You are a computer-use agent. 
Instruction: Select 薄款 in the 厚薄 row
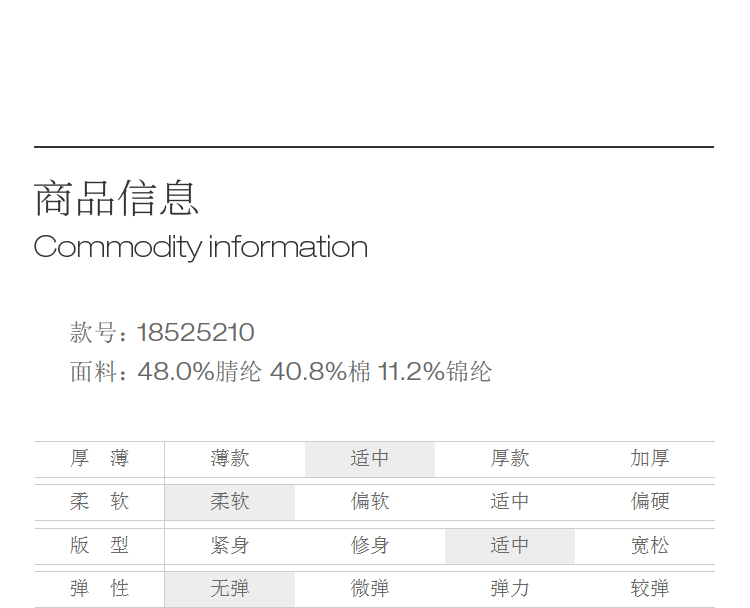coord(230,459)
